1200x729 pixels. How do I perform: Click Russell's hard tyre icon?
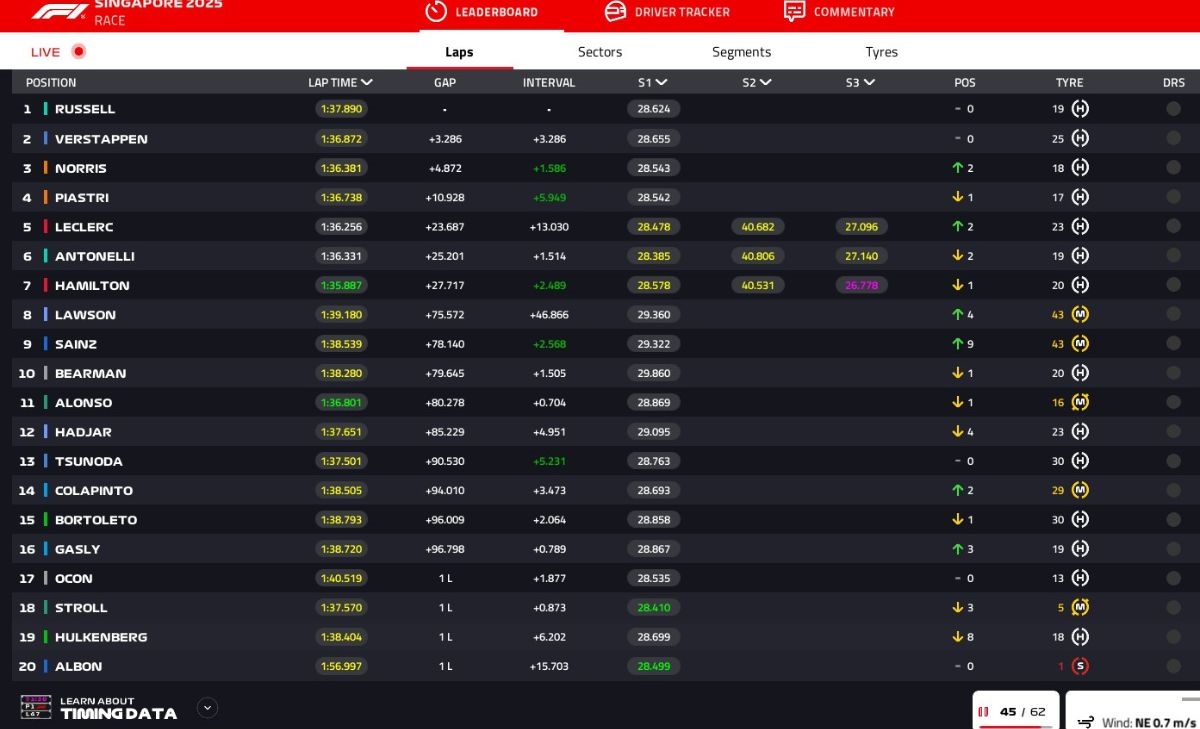click(x=1079, y=109)
